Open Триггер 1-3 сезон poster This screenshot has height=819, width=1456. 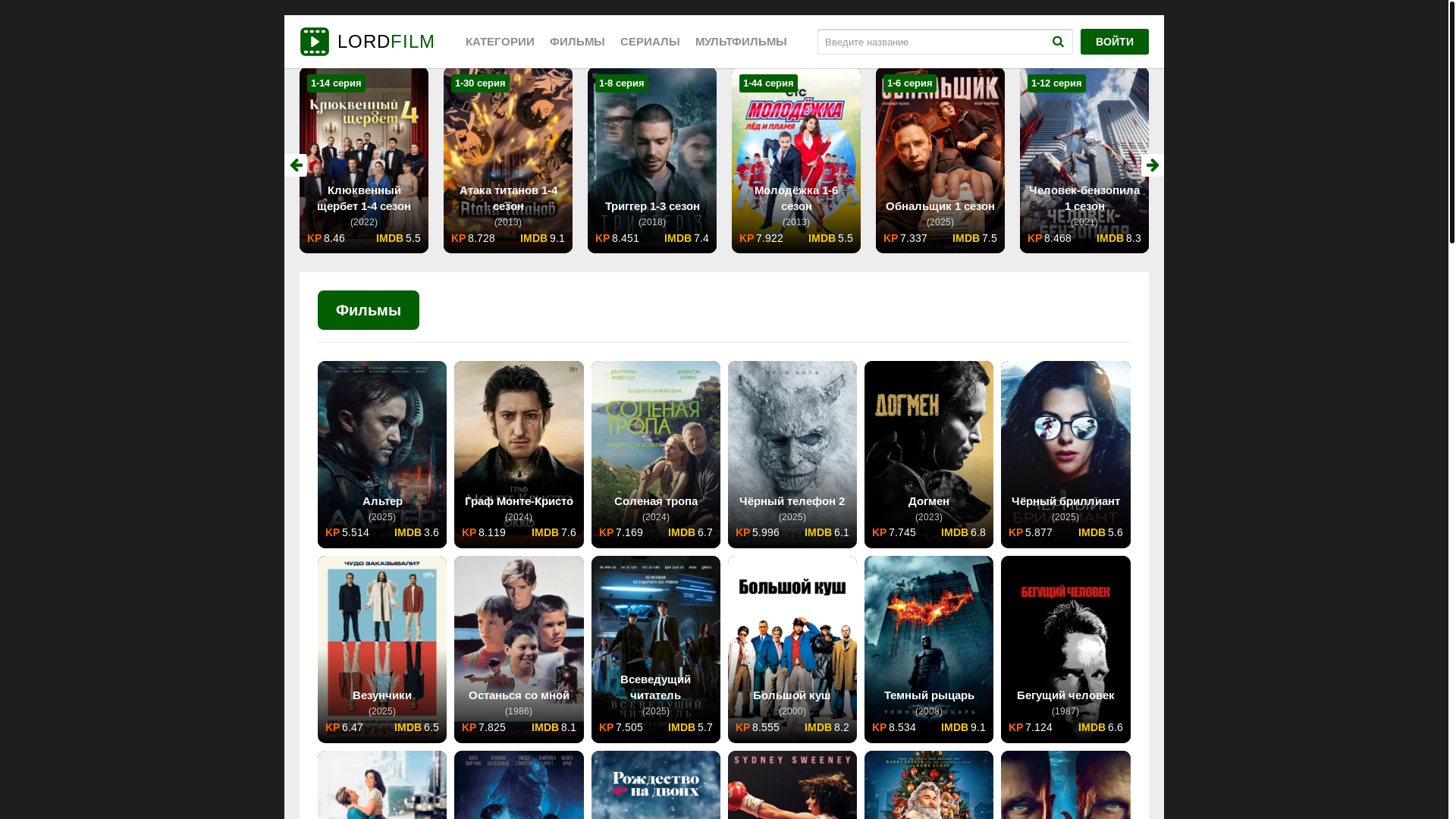coord(652,160)
